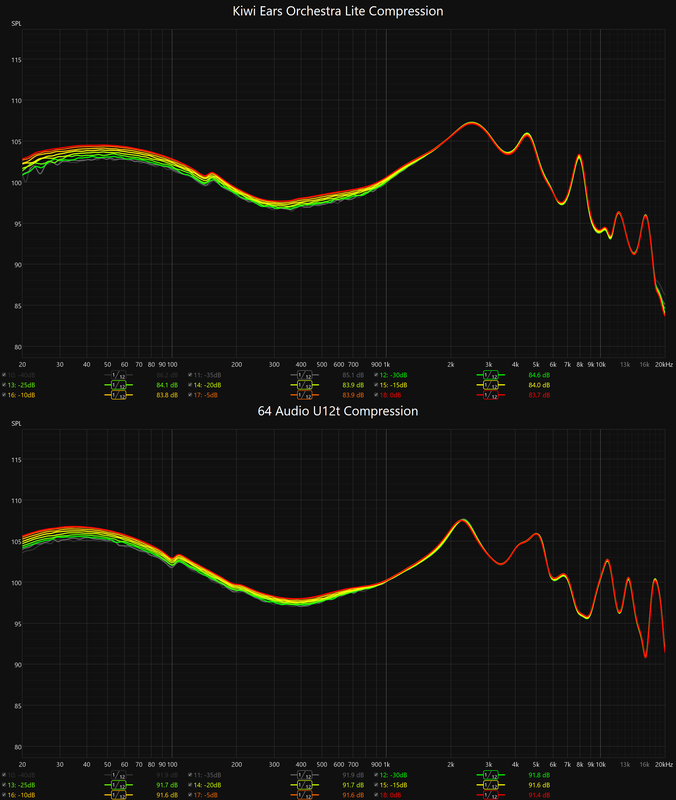Toggle 14: -20dB trace in Kiwi Ears legend
Viewport: 676px width, 800px height.
click(x=190, y=385)
